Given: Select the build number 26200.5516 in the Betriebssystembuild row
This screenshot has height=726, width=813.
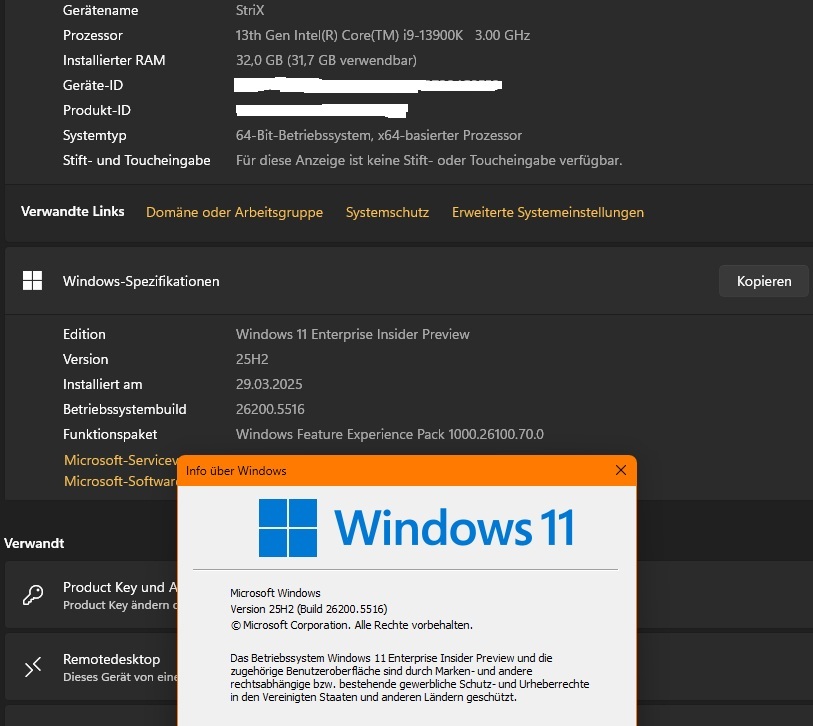Looking at the screenshot, I should coord(270,409).
